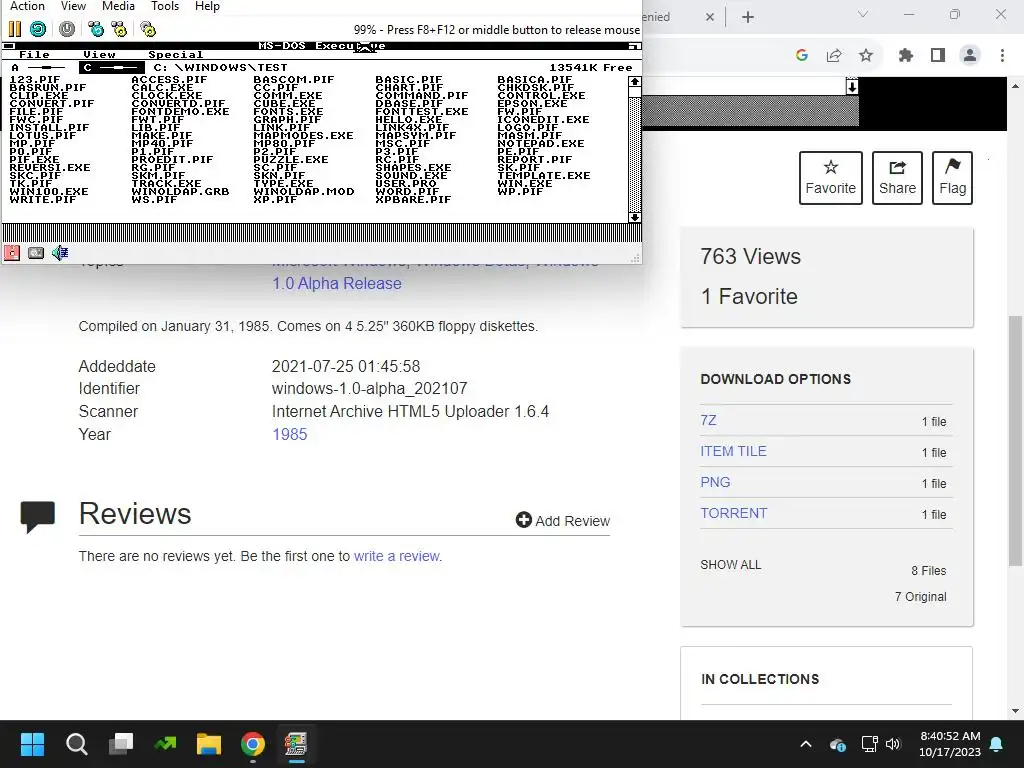This screenshot has width=1024, height=768.
Task: Close the current Chrome tab
Action: point(710,17)
